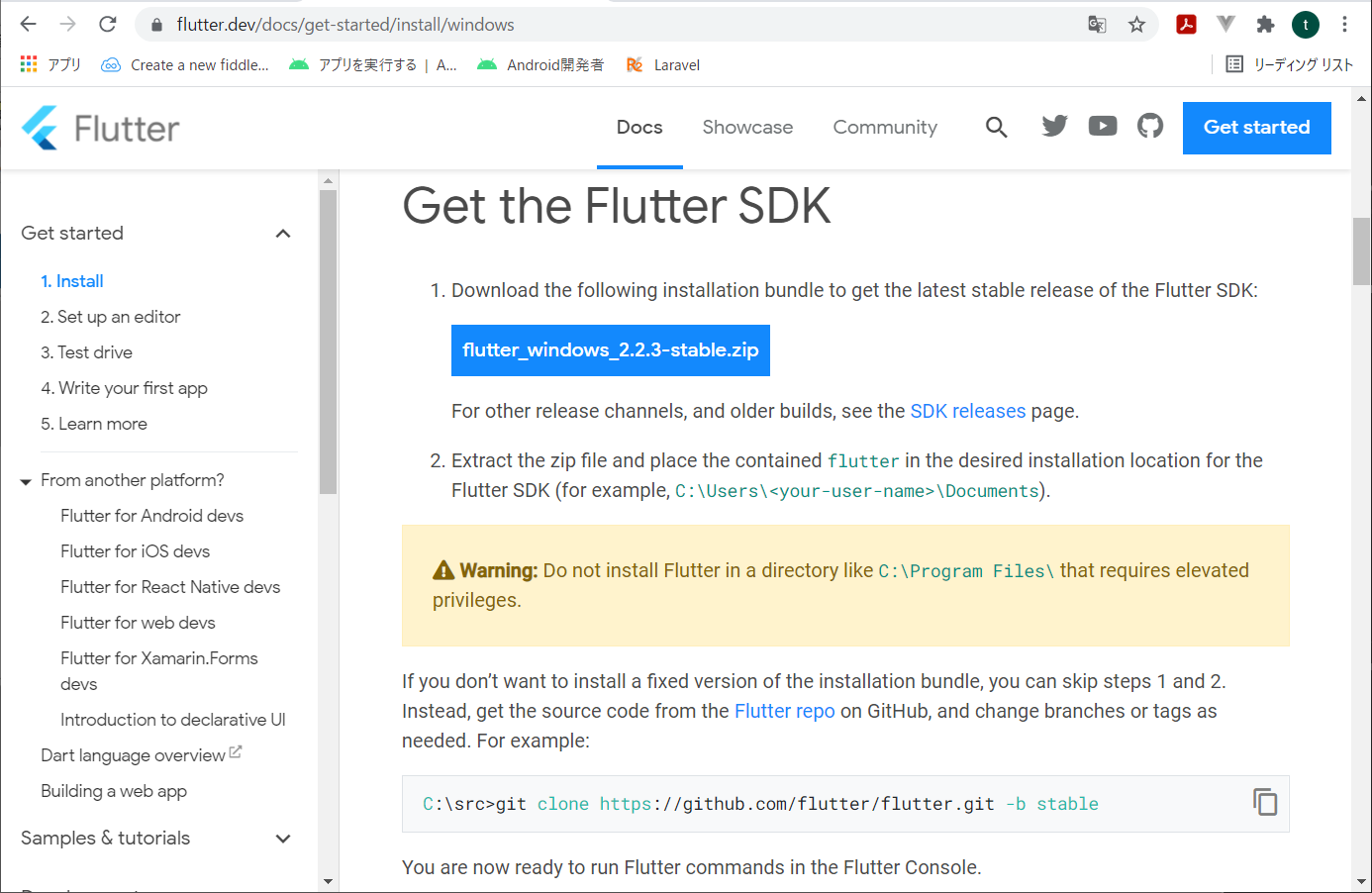Screen dimensions: 1372x893
Task: Open the Chrome three-dot menu
Action: coord(1344,25)
